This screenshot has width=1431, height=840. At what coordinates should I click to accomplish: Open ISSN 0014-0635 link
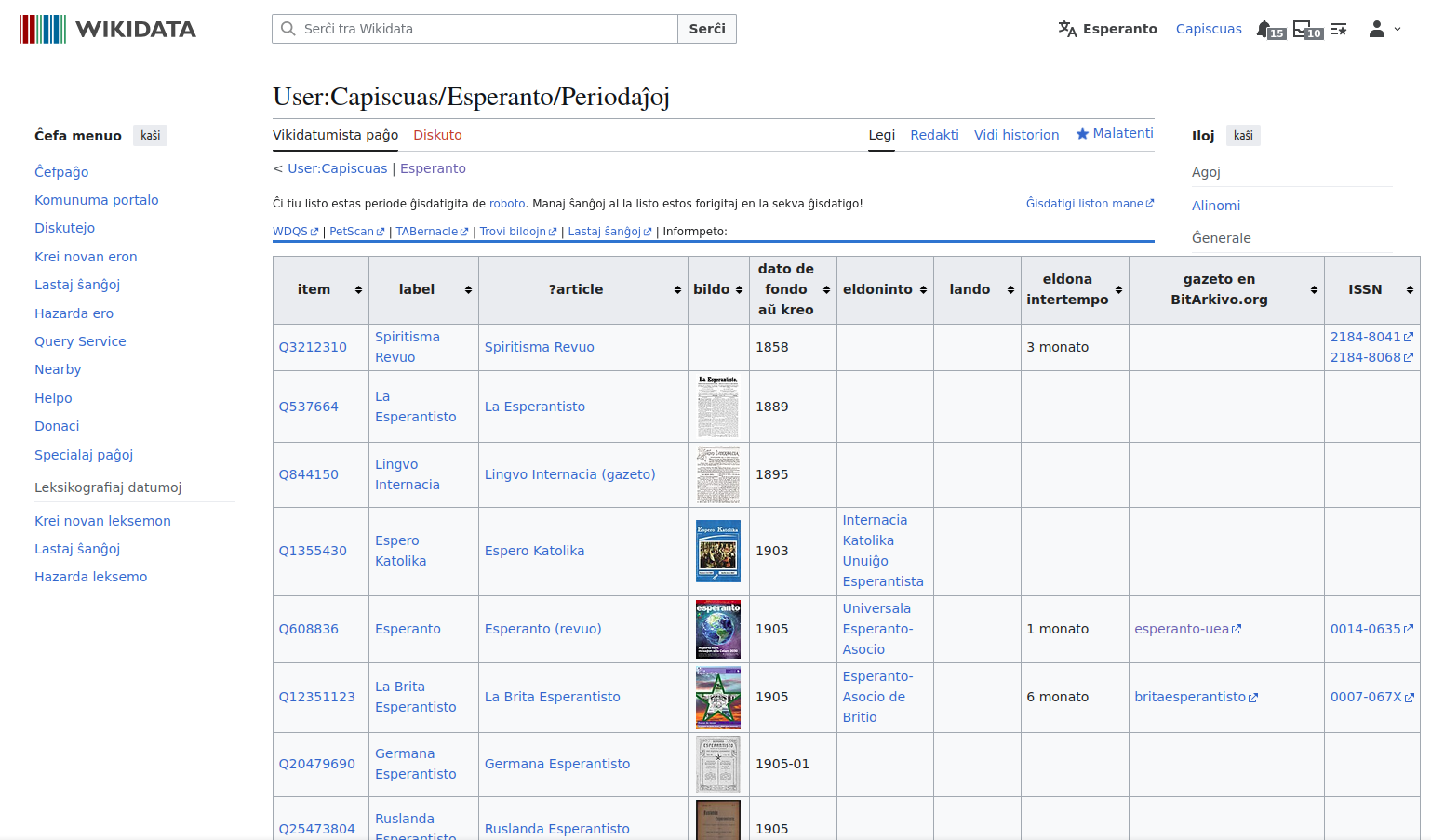[1371, 629]
